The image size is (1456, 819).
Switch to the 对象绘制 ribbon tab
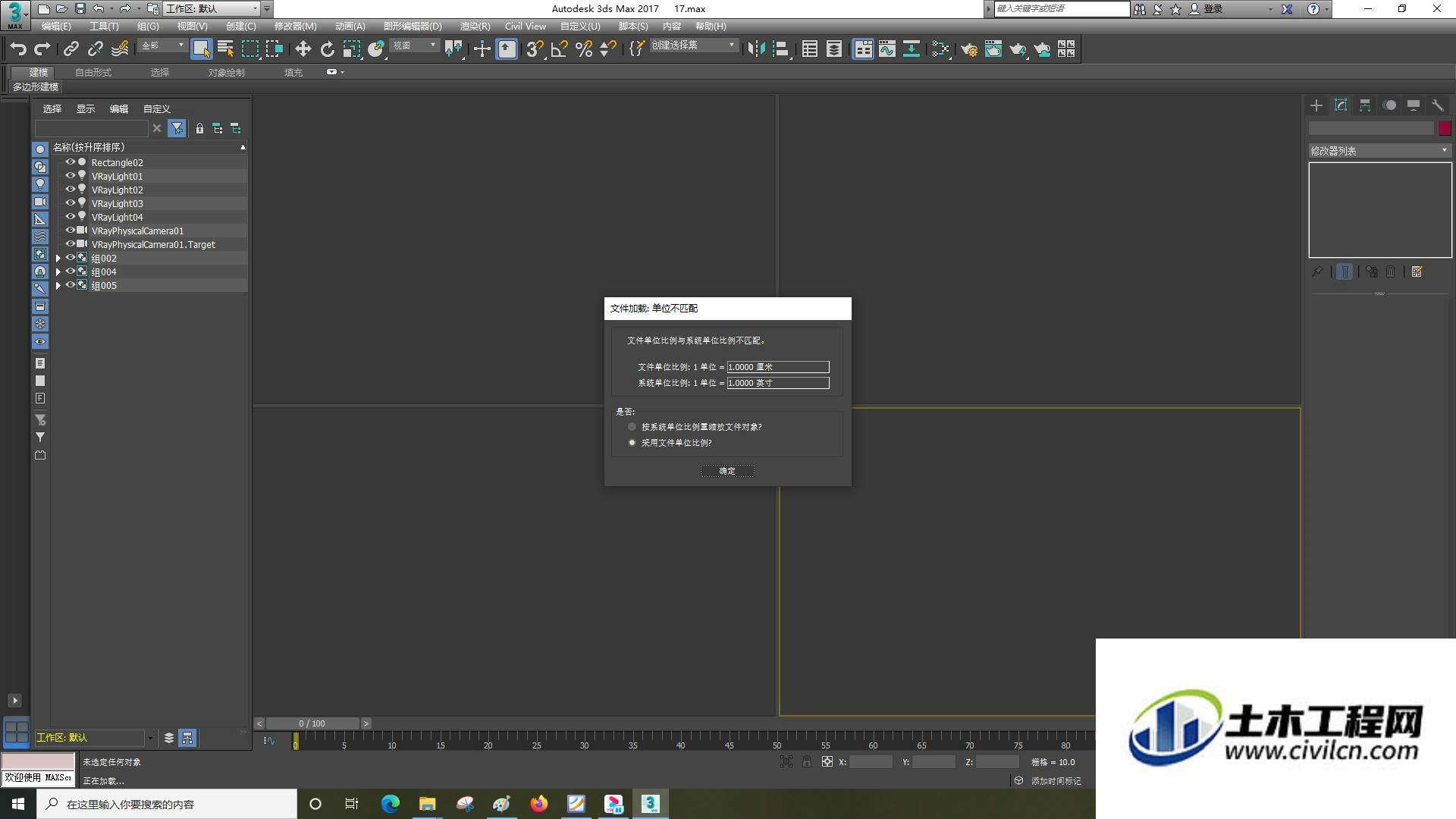coord(227,73)
